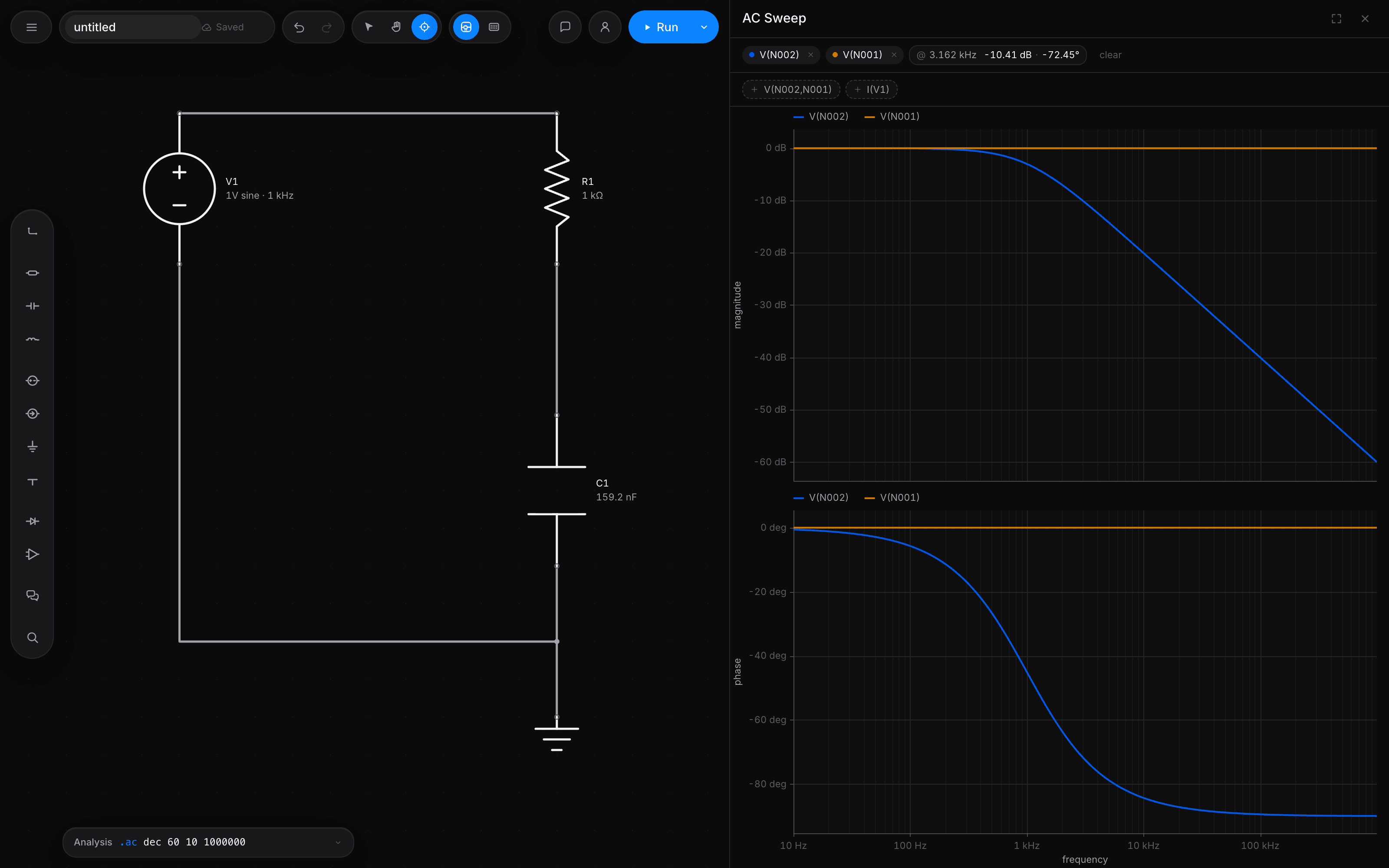Choose the diode component tool
Viewport: 1389px width, 868px height.
point(32,521)
